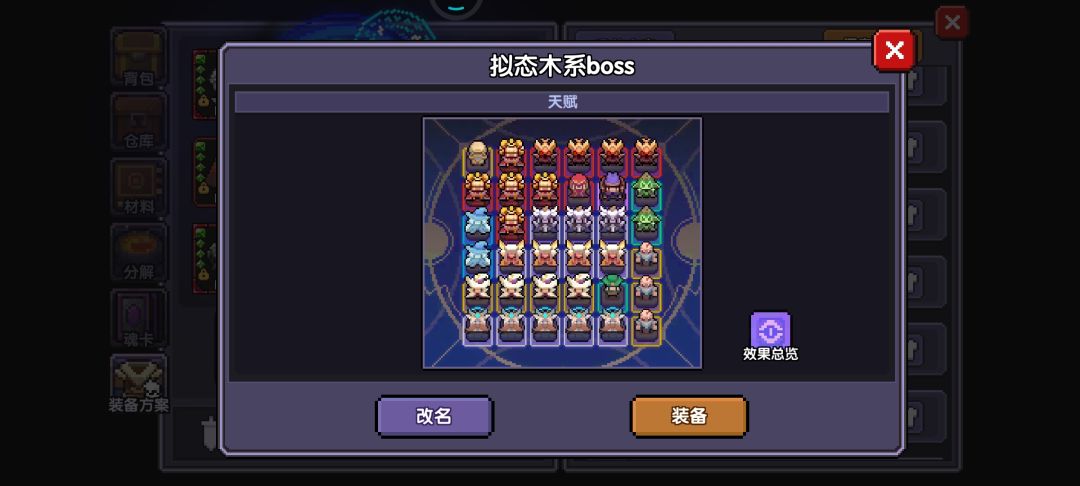This screenshot has height=486, width=1080.
Task: Select the green-haired talent in fifth row
Action: (x=612, y=293)
